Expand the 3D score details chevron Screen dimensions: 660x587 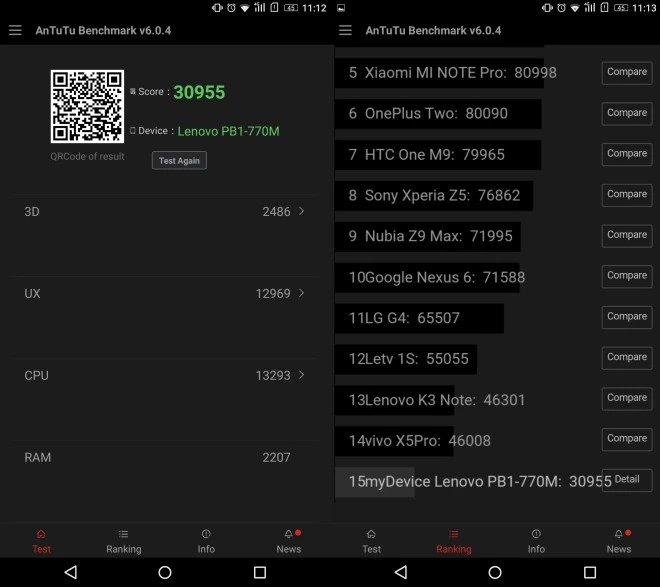(301, 211)
